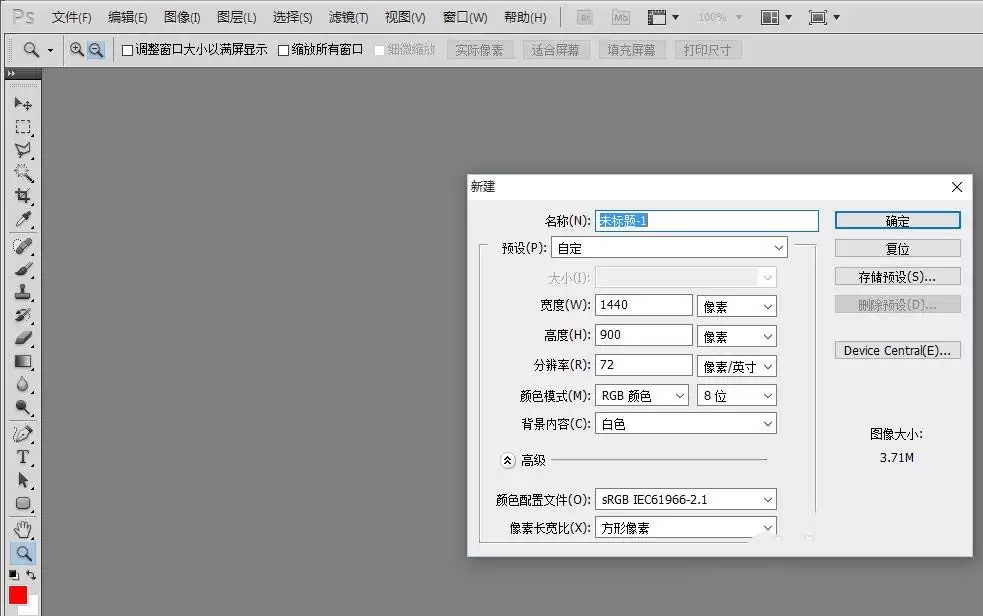Pick the Eyedropper tool
The width and height of the screenshot is (983, 616).
[x=22, y=220]
